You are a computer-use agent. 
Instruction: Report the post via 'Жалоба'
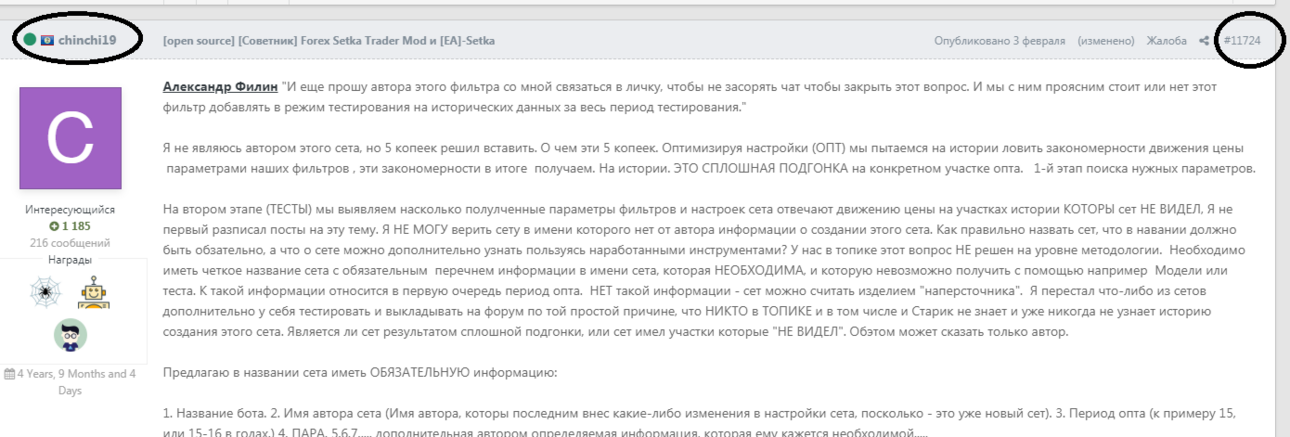click(x=1166, y=41)
